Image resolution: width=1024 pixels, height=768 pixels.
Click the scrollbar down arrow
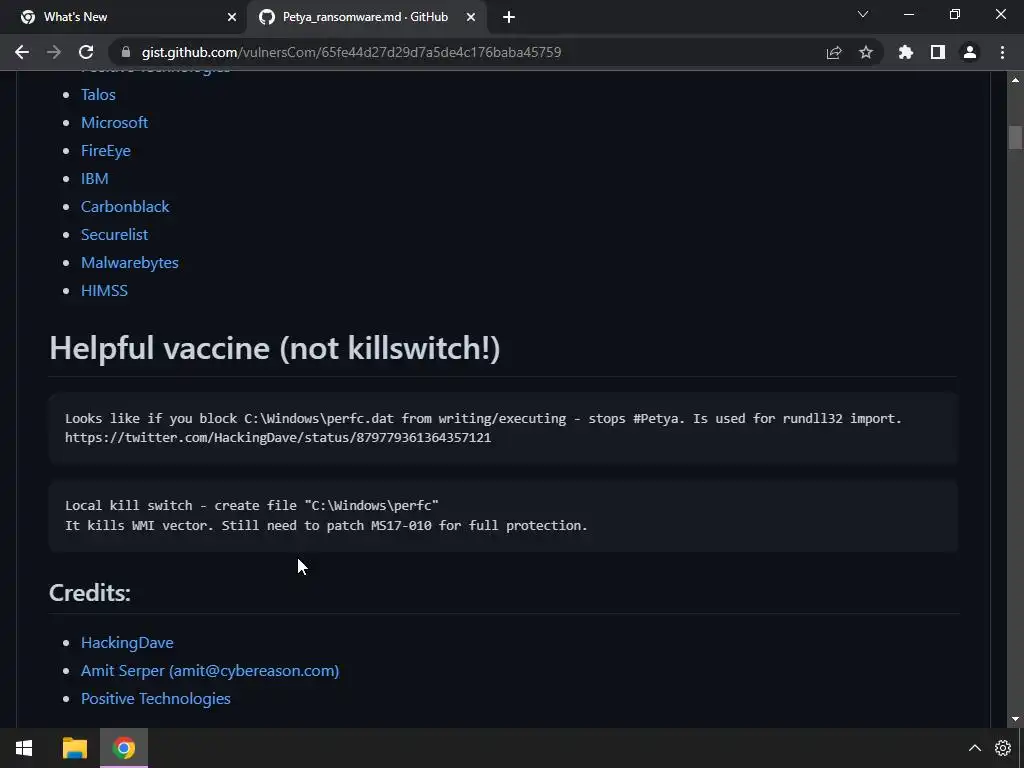[1015, 719]
